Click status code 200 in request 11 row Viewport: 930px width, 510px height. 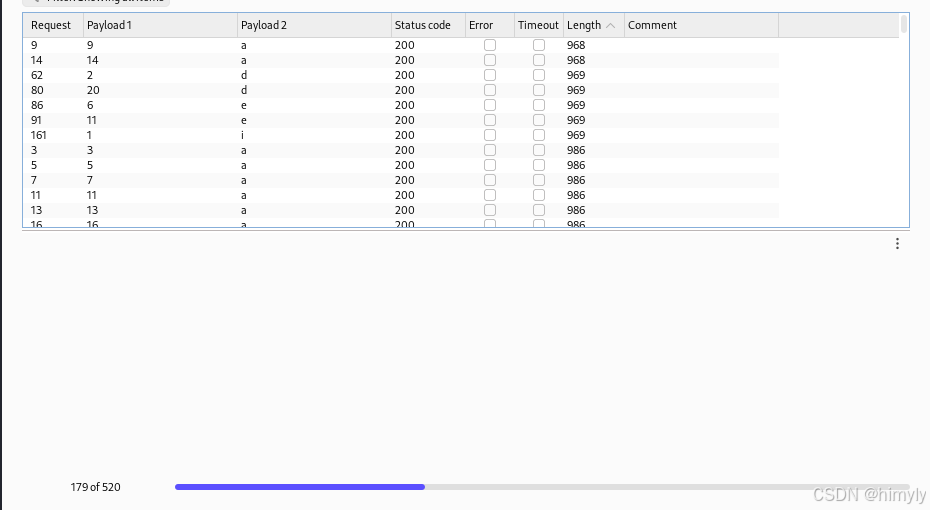click(x=405, y=195)
